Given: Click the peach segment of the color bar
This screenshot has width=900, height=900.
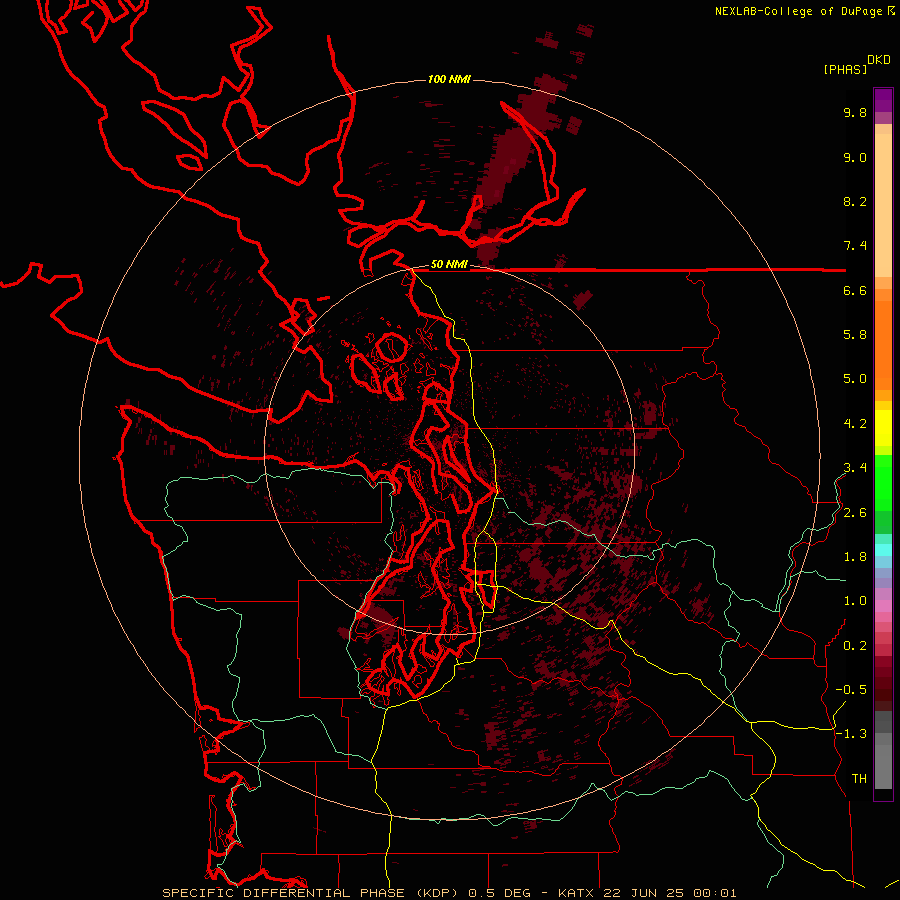Looking at the screenshot, I should 883,204.
